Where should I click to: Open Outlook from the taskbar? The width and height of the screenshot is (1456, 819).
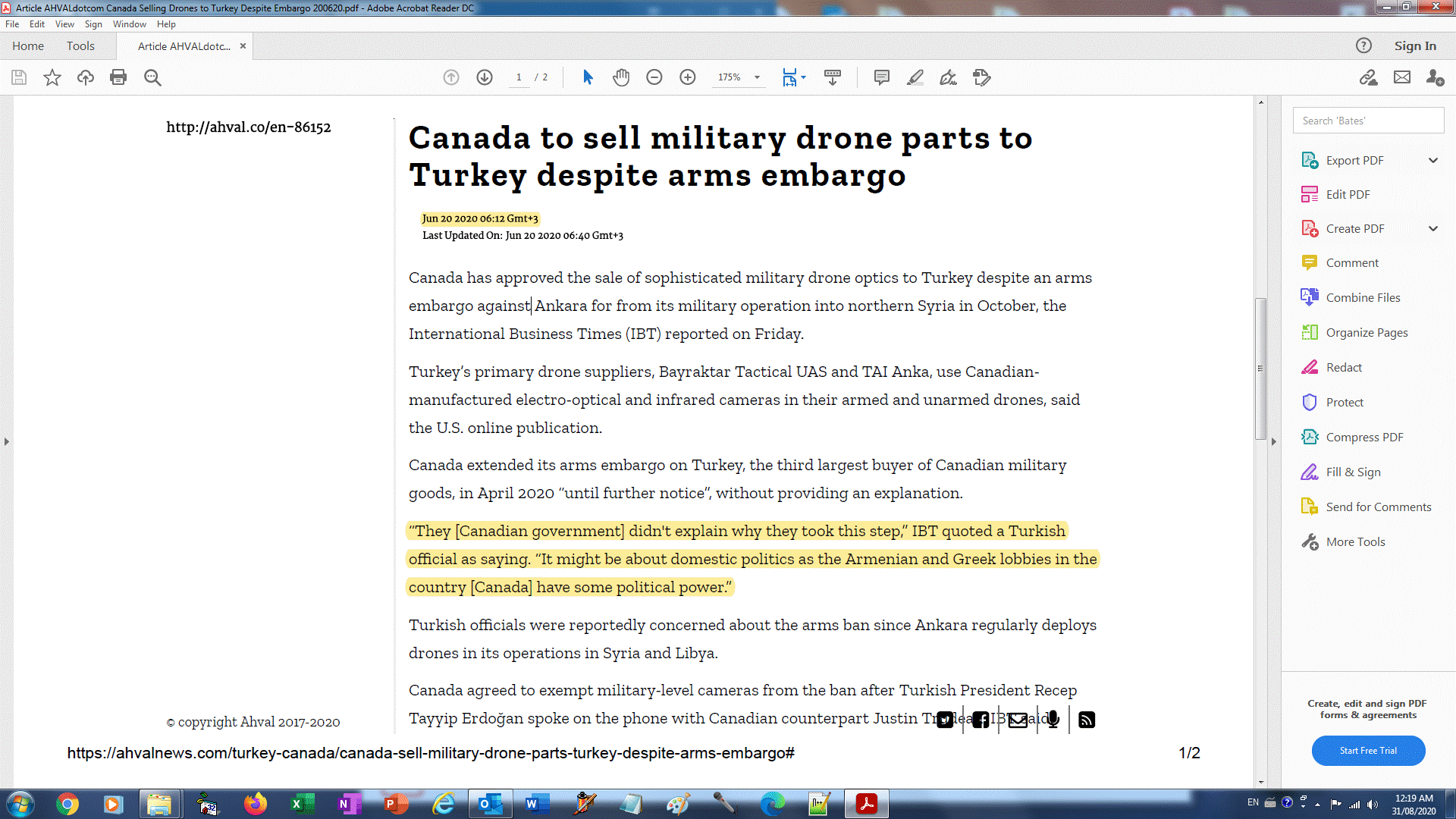(x=491, y=804)
